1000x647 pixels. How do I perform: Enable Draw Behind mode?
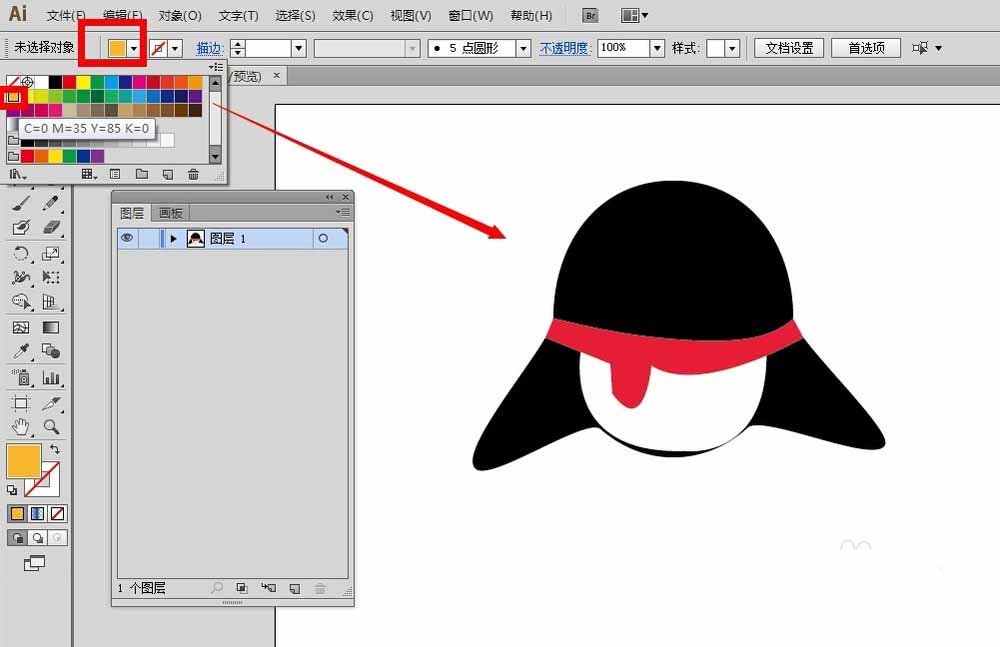38,538
